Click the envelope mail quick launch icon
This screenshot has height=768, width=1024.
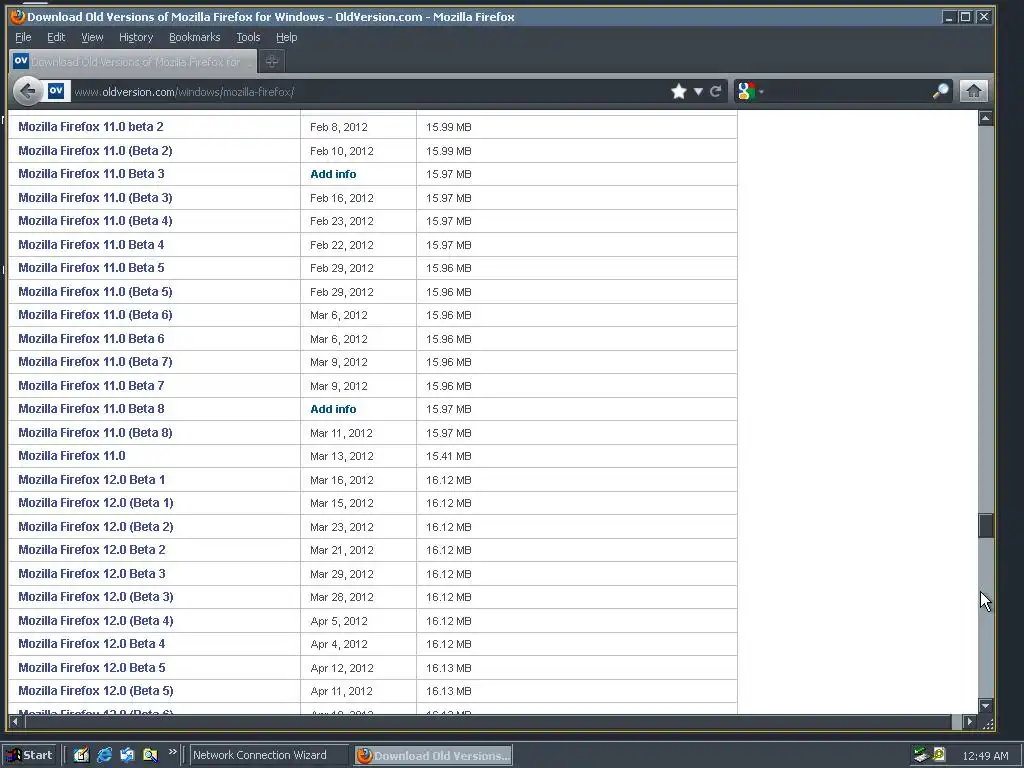coord(127,755)
